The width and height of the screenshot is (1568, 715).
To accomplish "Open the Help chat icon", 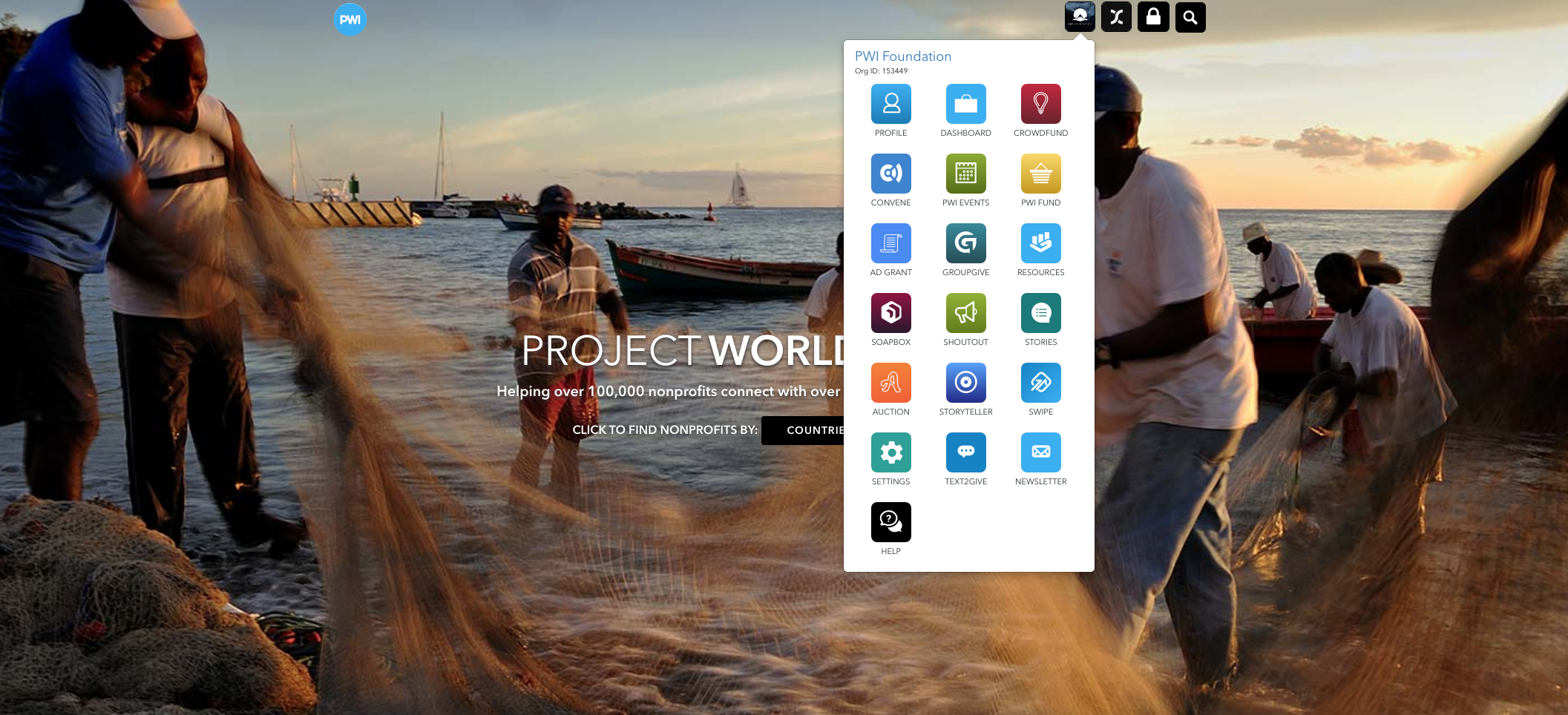I will (x=890, y=522).
